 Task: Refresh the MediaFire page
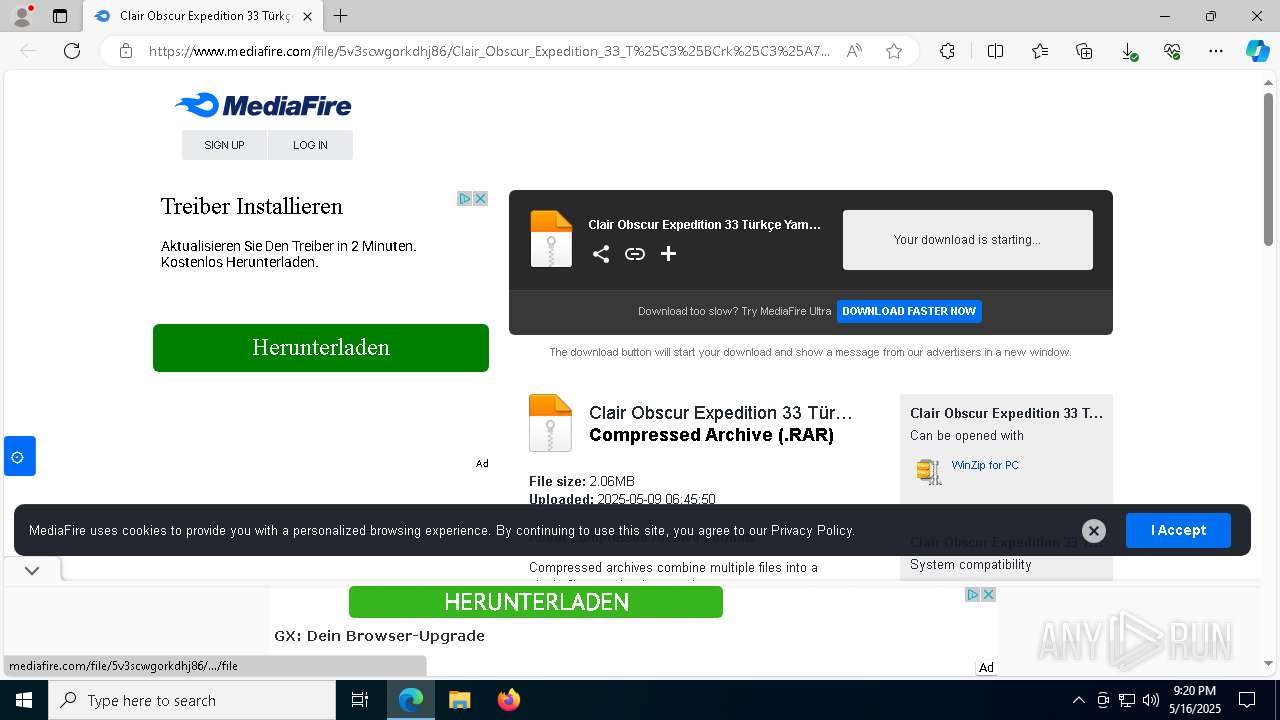[72, 51]
